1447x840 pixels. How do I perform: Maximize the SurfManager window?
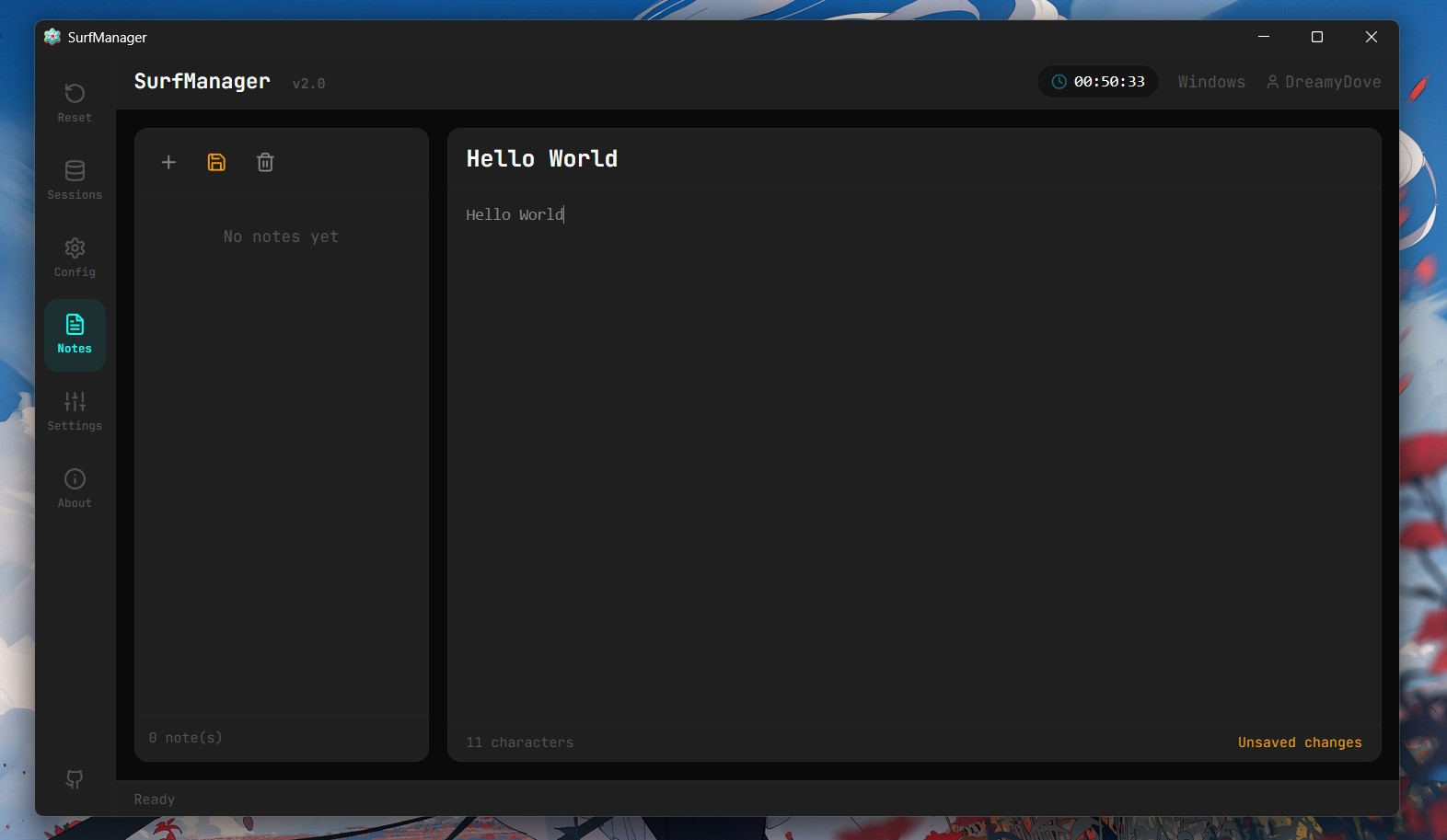1317,37
